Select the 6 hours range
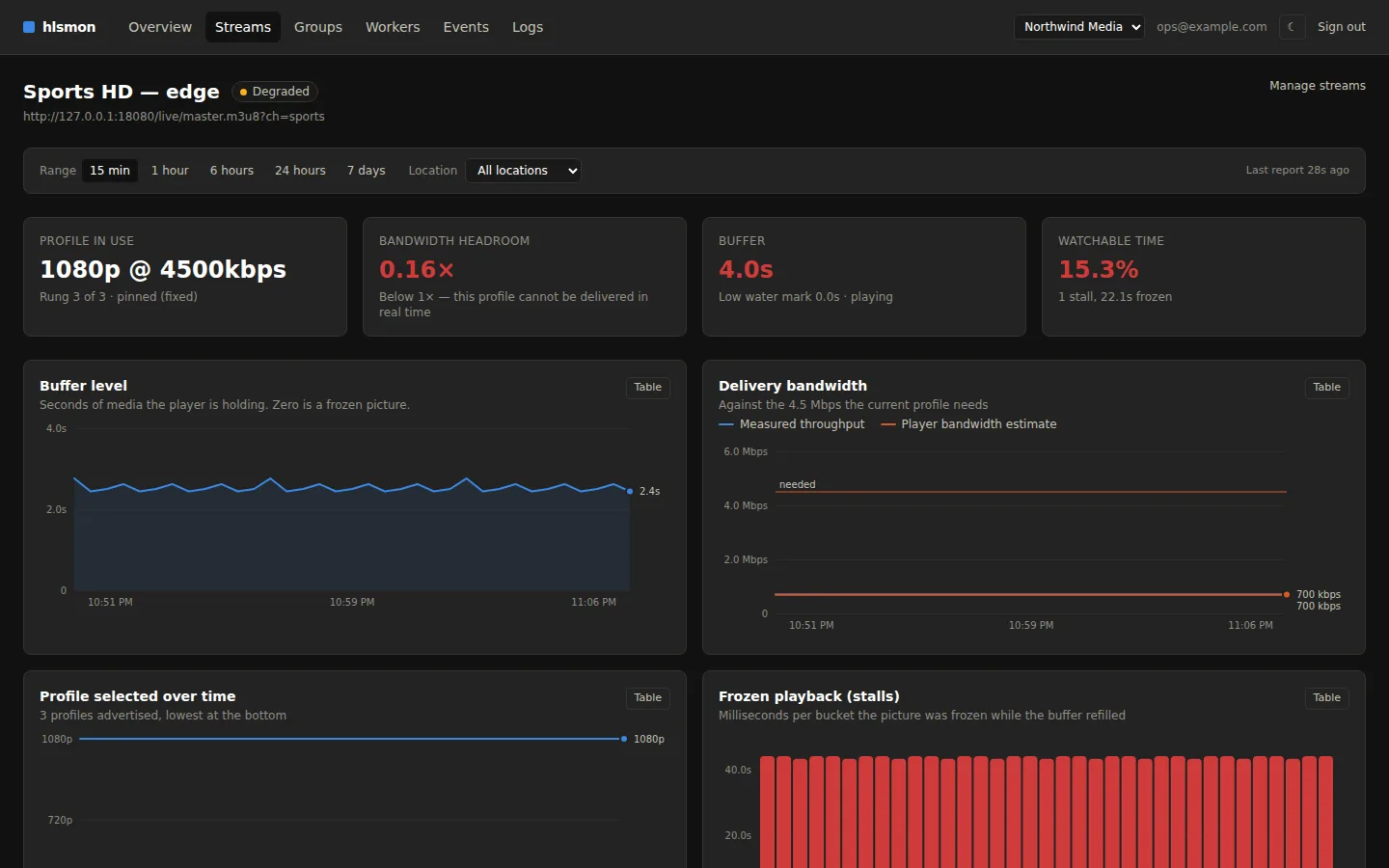1389x868 pixels. 231,171
